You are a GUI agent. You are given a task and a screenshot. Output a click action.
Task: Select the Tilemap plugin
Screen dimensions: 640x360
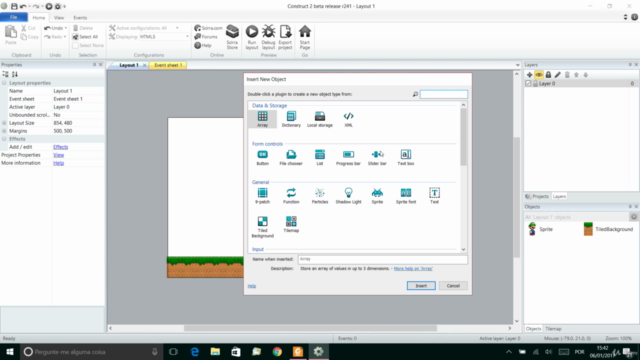291,224
